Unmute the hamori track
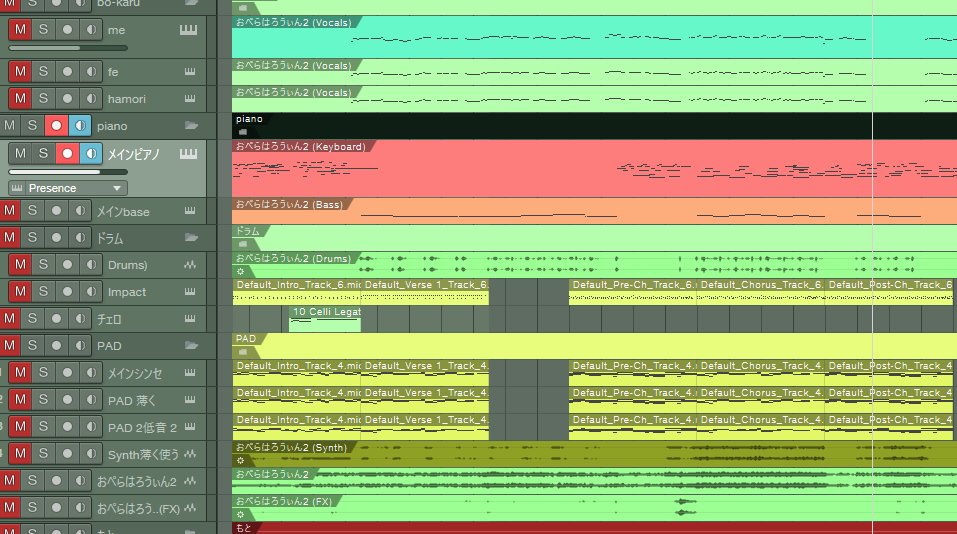The image size is (957, 534). pos(20,98)
